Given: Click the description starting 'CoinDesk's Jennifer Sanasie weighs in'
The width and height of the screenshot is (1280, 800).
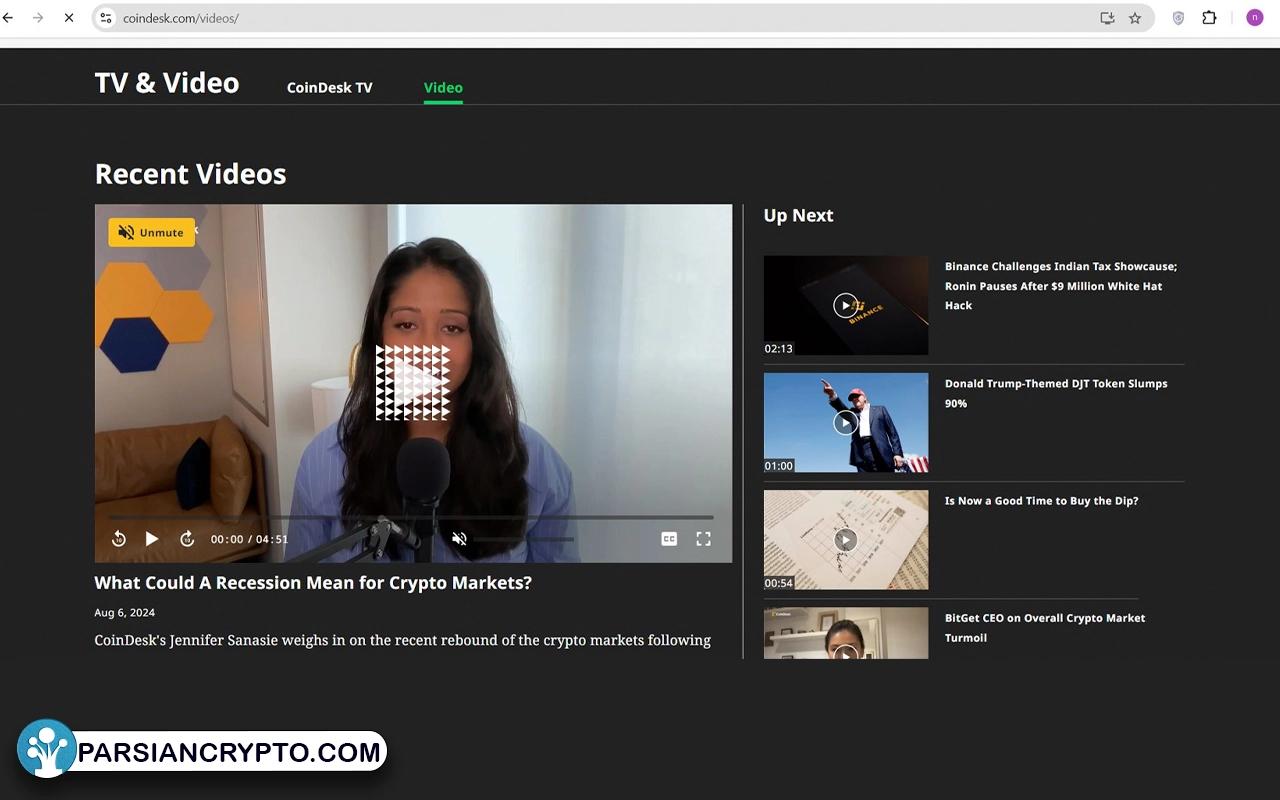Looking at the screenshot, I should coord(403,640).
